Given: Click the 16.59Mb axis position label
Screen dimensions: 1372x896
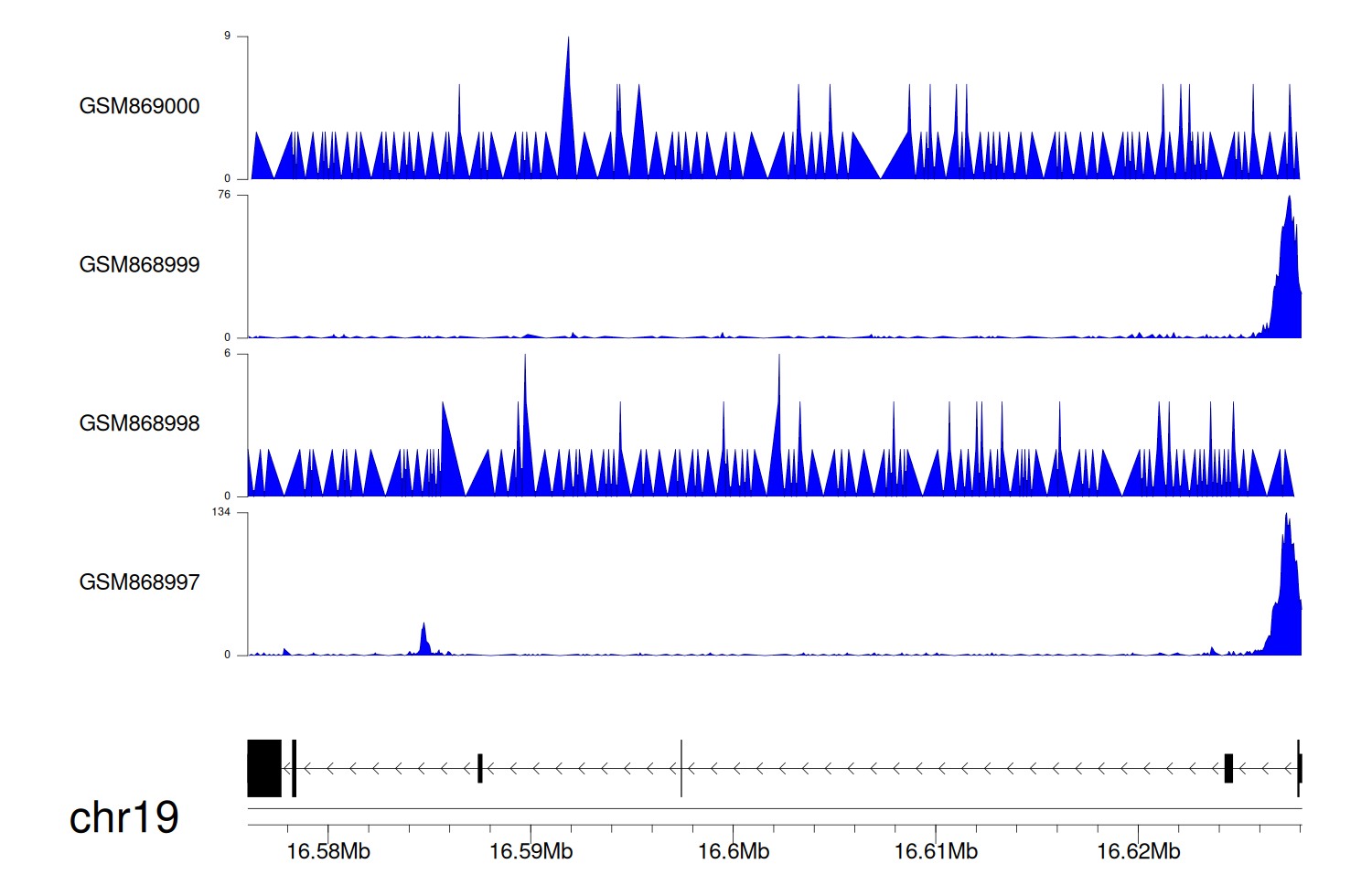Looking at the screenshot, I should click(x=531, y=852).
